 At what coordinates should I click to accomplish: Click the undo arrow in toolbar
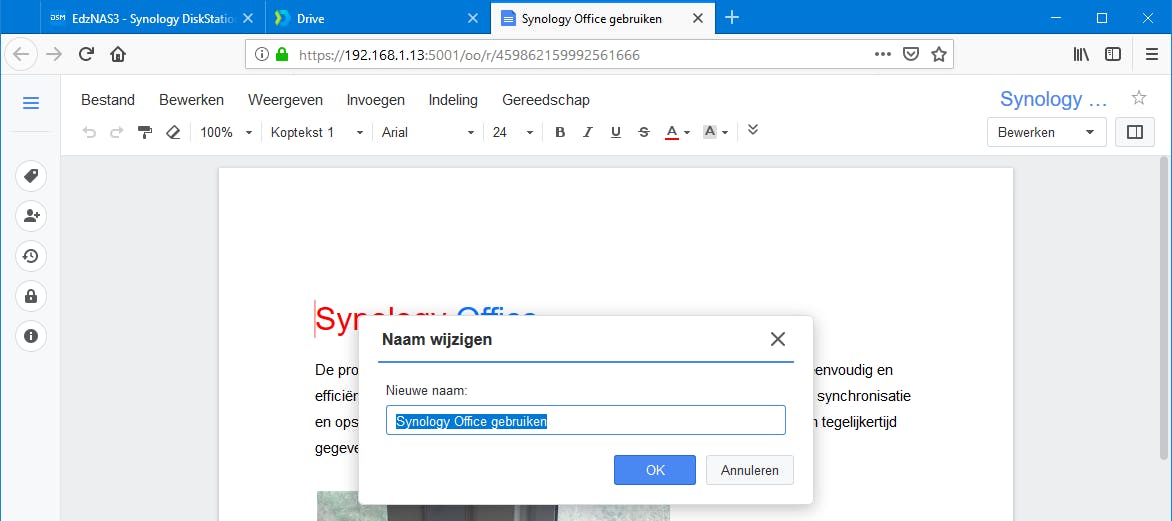coord(89,132)
